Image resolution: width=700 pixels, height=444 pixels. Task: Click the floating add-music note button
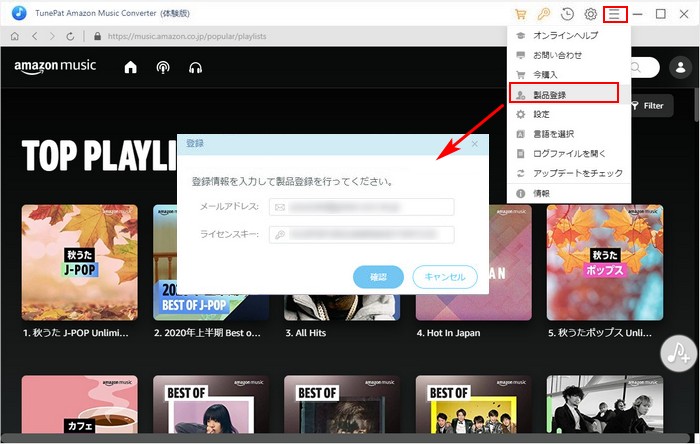[x=679, y=353]
